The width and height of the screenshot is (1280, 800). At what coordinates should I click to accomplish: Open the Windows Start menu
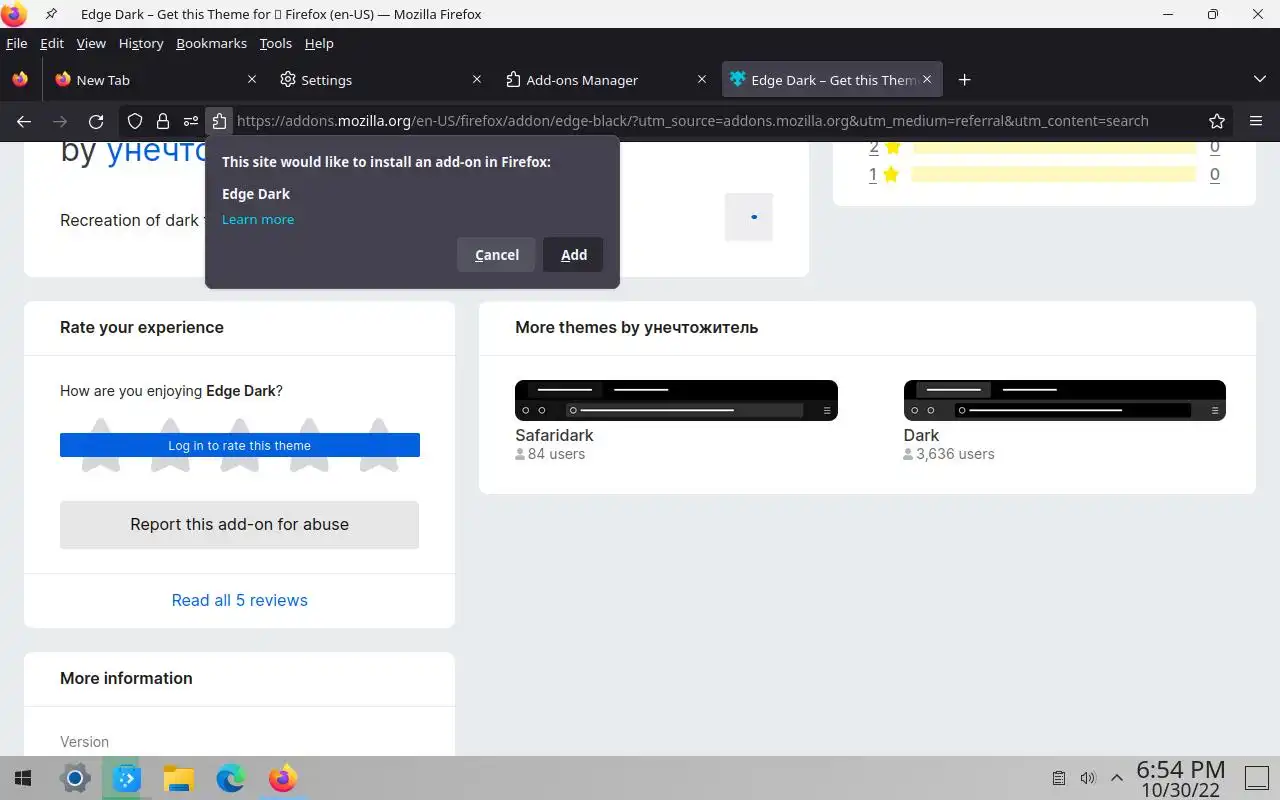(23, 778)
